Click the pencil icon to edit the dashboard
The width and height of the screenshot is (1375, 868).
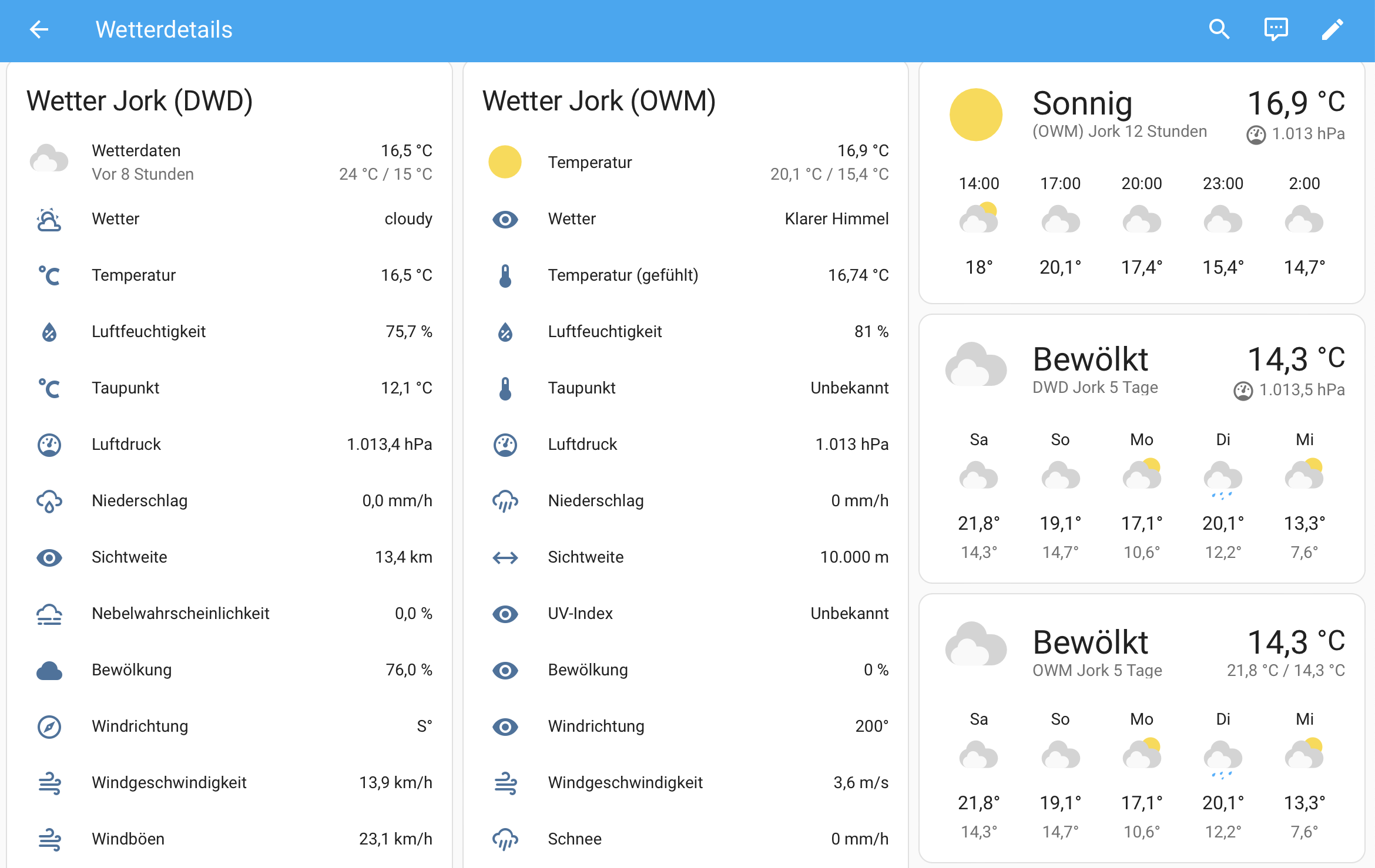[x=1332, y=29]
